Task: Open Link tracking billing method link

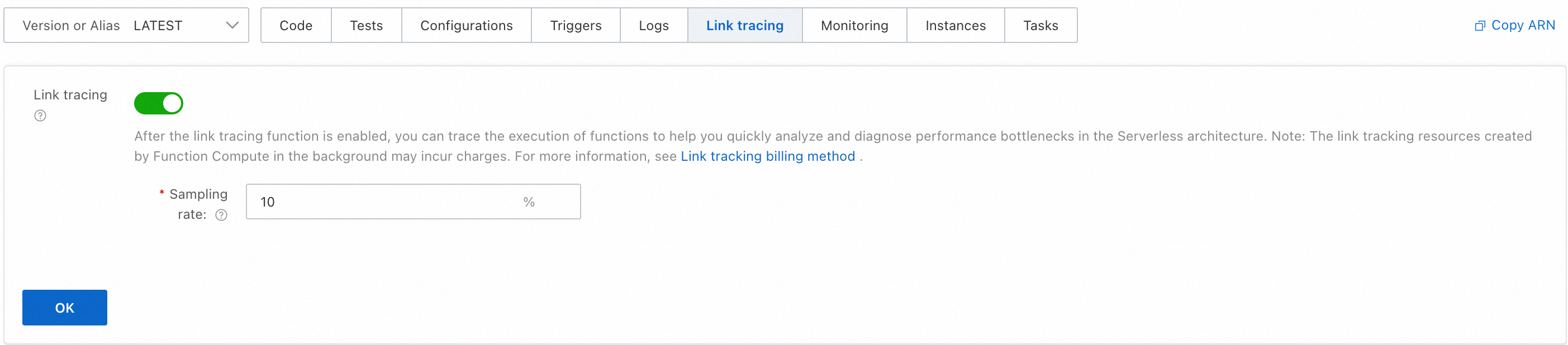Action: [x=768, y=156]
